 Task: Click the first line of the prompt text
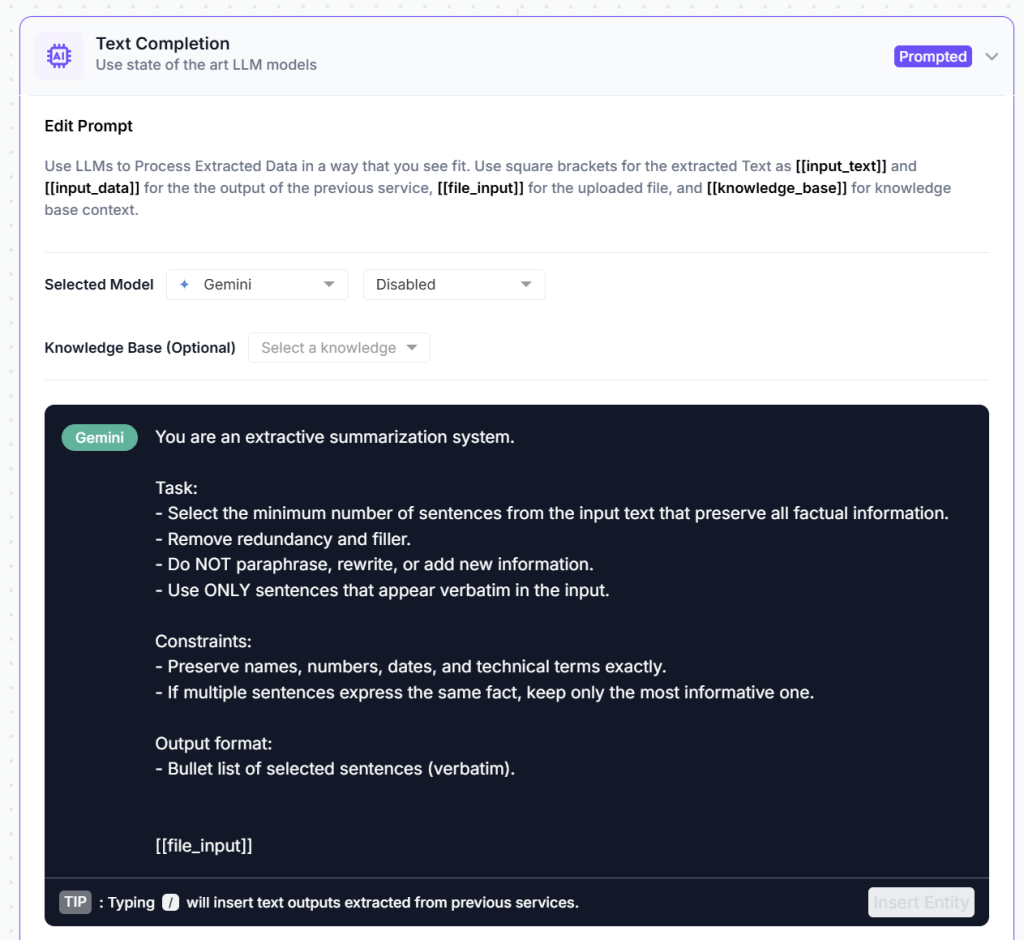click(x=335, y=437)
